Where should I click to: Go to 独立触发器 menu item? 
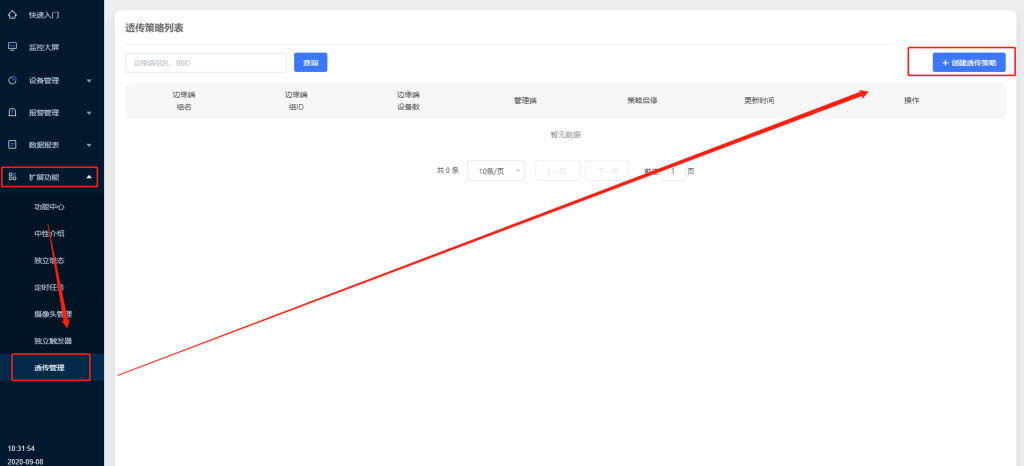pos(53,341)
